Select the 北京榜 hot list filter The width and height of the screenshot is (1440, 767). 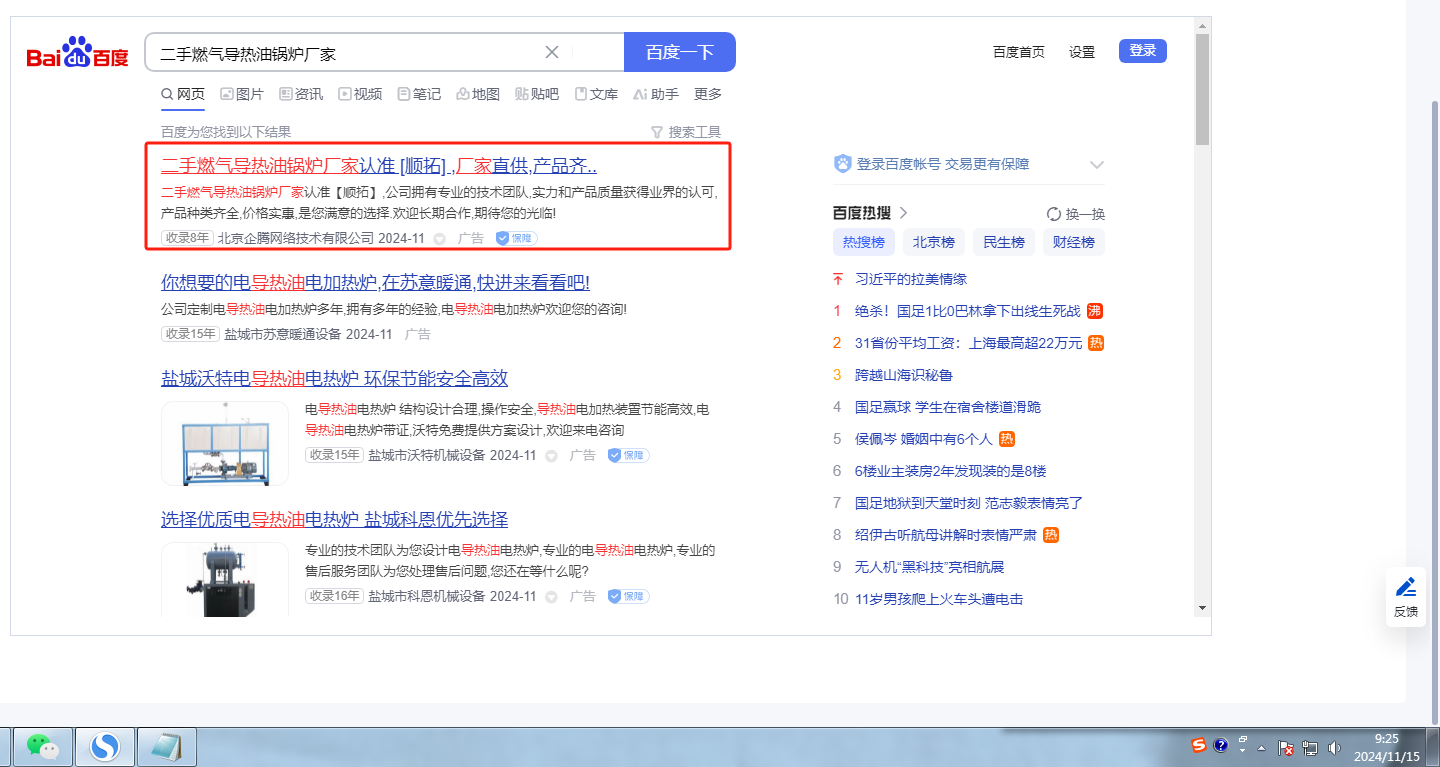click(933, 242)
